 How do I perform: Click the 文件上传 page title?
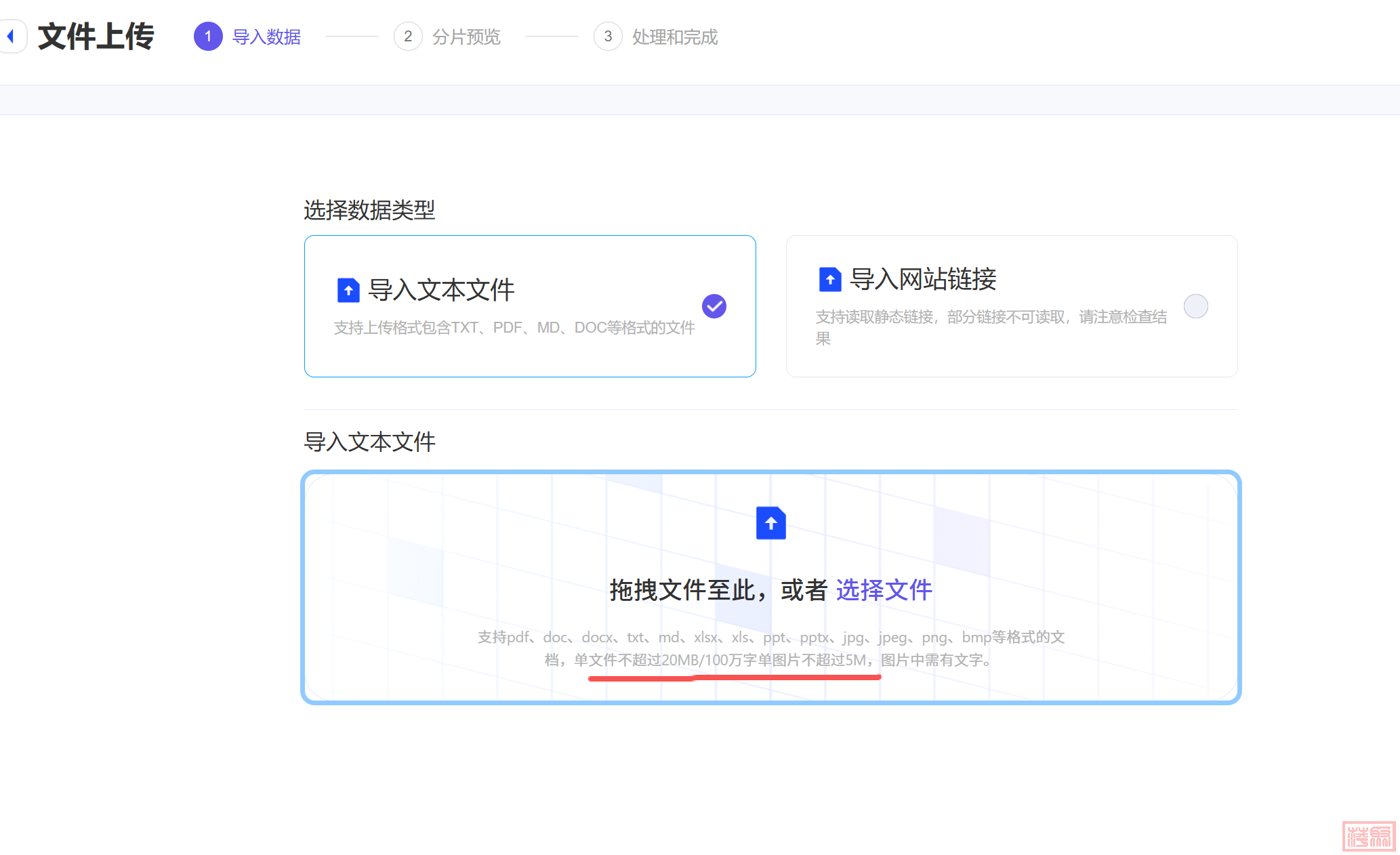click(96, 37)
